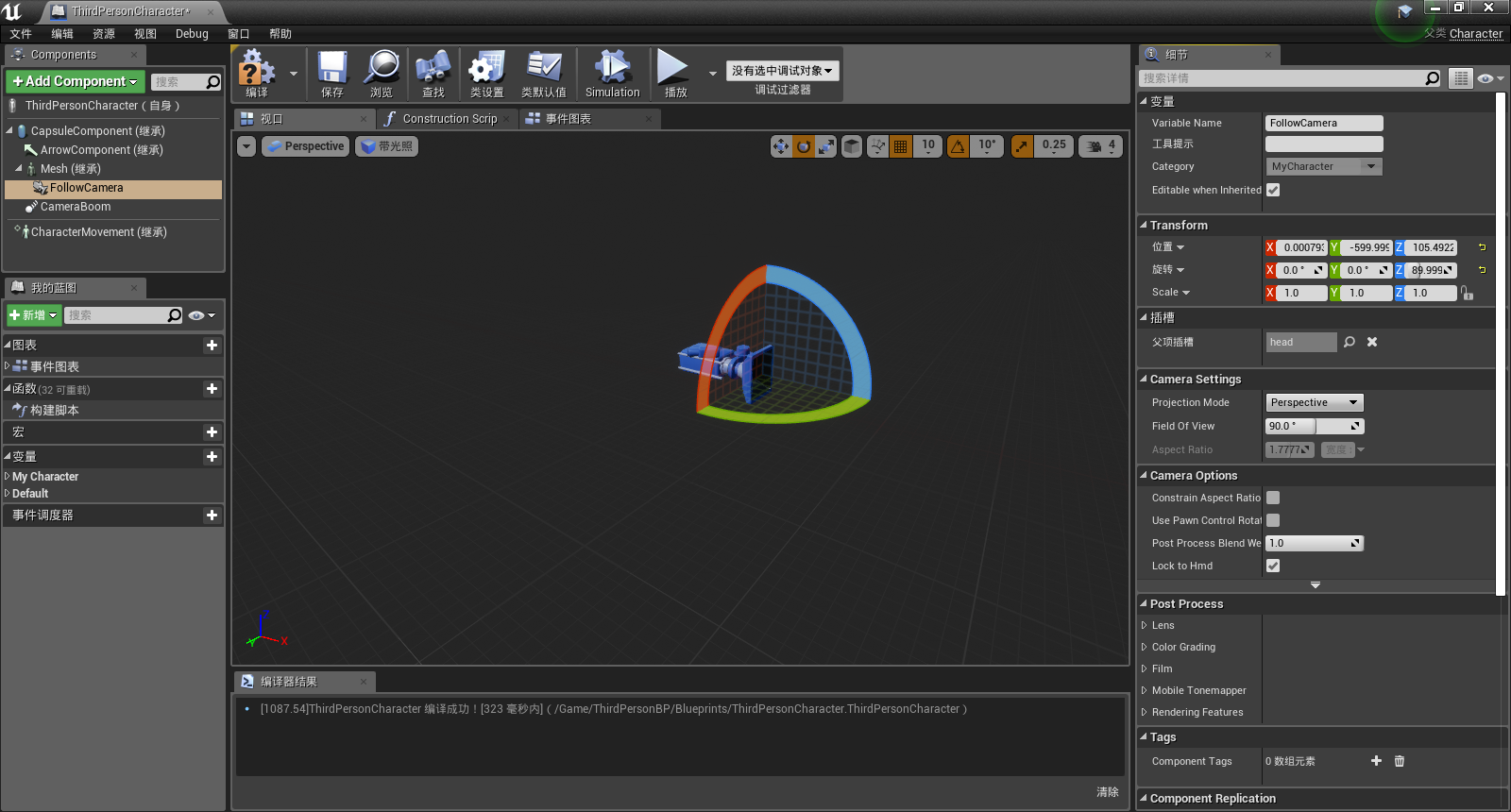Click the 编译 compile toolbar icon
Image resolution: width=1511 pixels, height=812 pixels.
tap(256, 74)
